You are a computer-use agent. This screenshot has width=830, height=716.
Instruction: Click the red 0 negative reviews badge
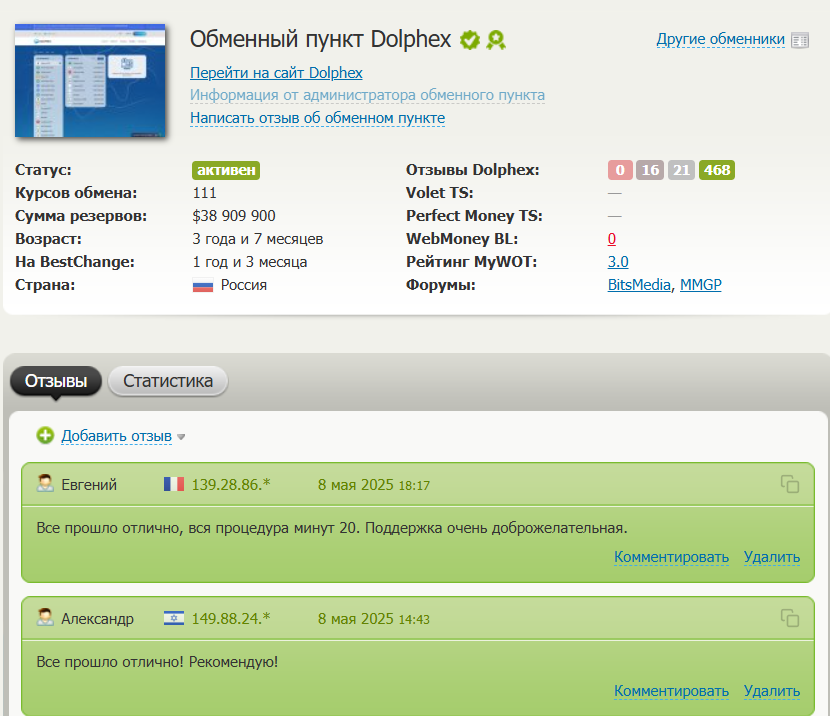click(620, 170)
